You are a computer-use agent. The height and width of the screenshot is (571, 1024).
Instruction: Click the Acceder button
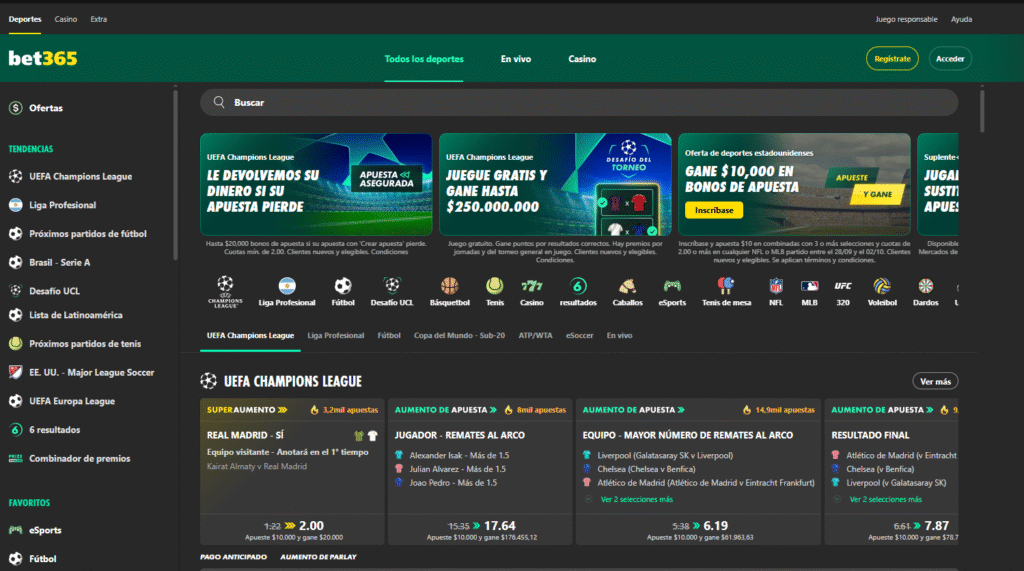tap(950, 59)
